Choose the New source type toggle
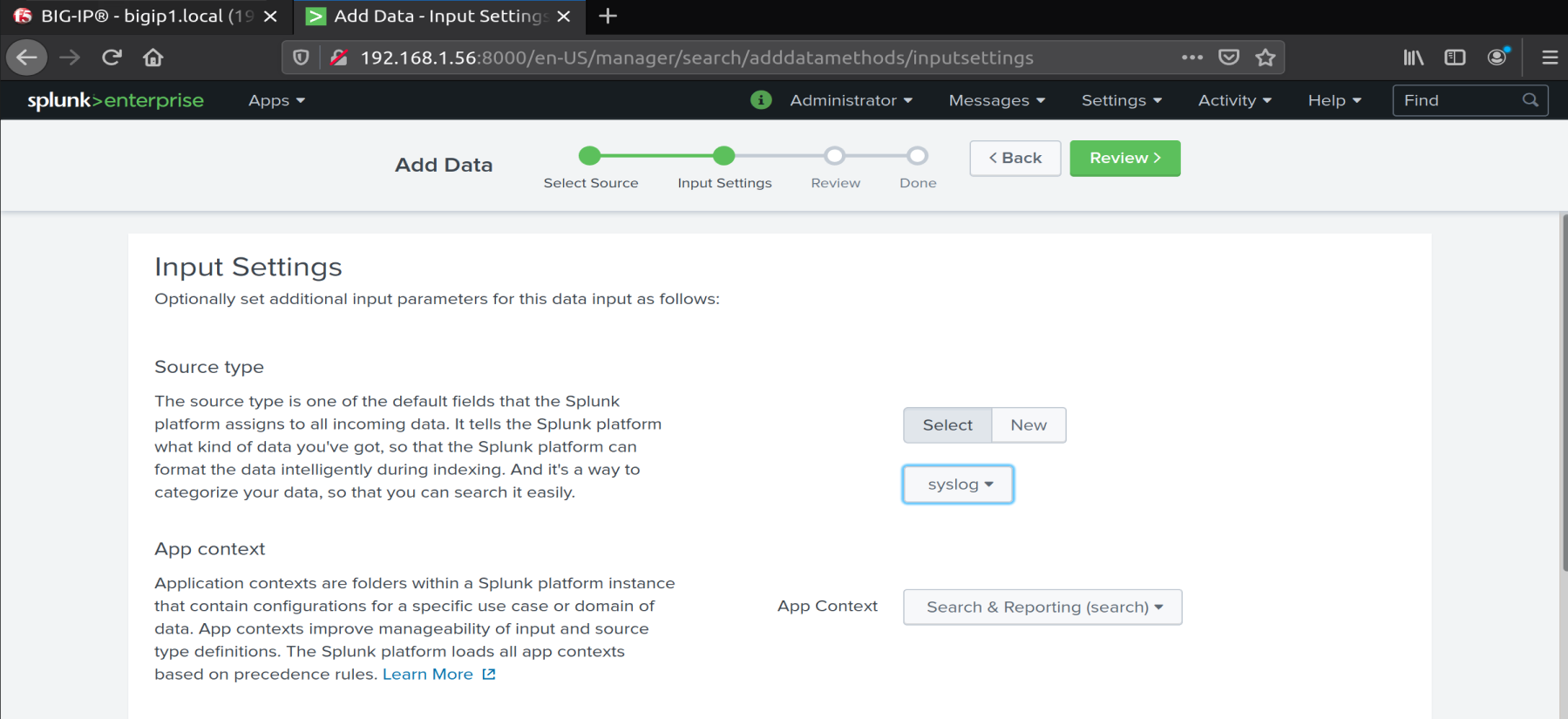The width and height of the screenshot is (1568, 719). click(1028, 425)
